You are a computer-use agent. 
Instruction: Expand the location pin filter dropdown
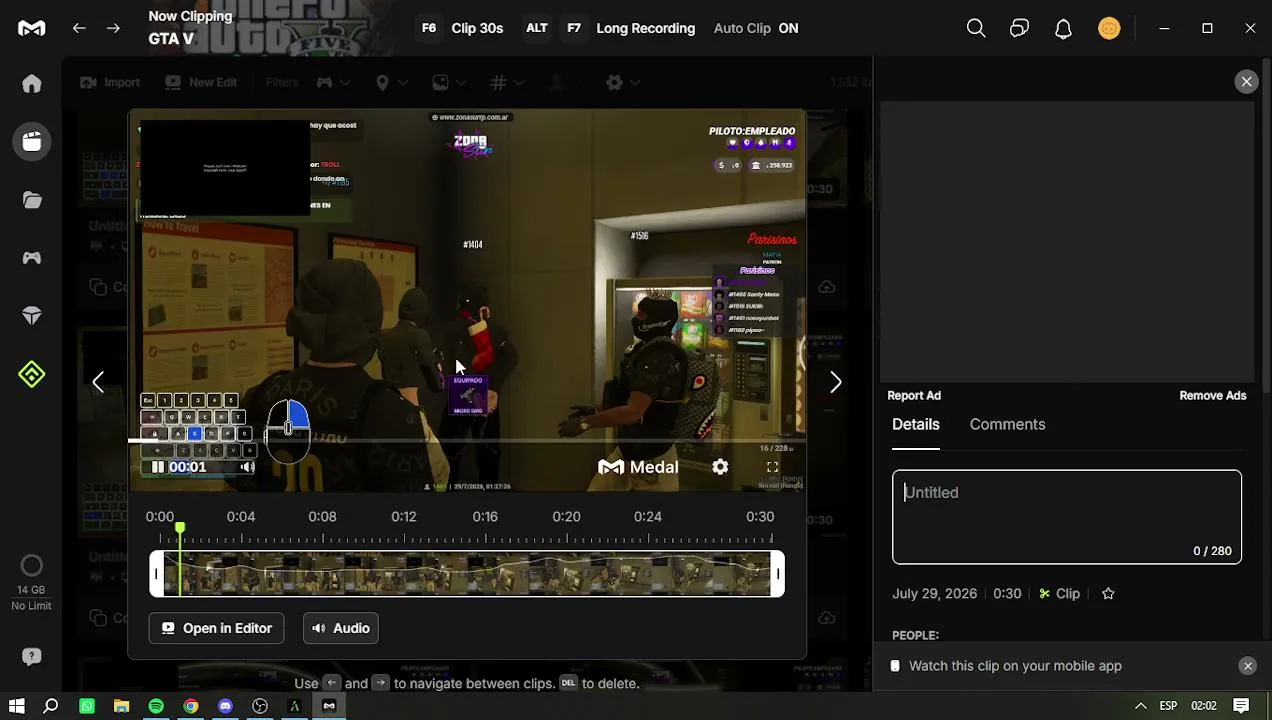click(391, 82)
